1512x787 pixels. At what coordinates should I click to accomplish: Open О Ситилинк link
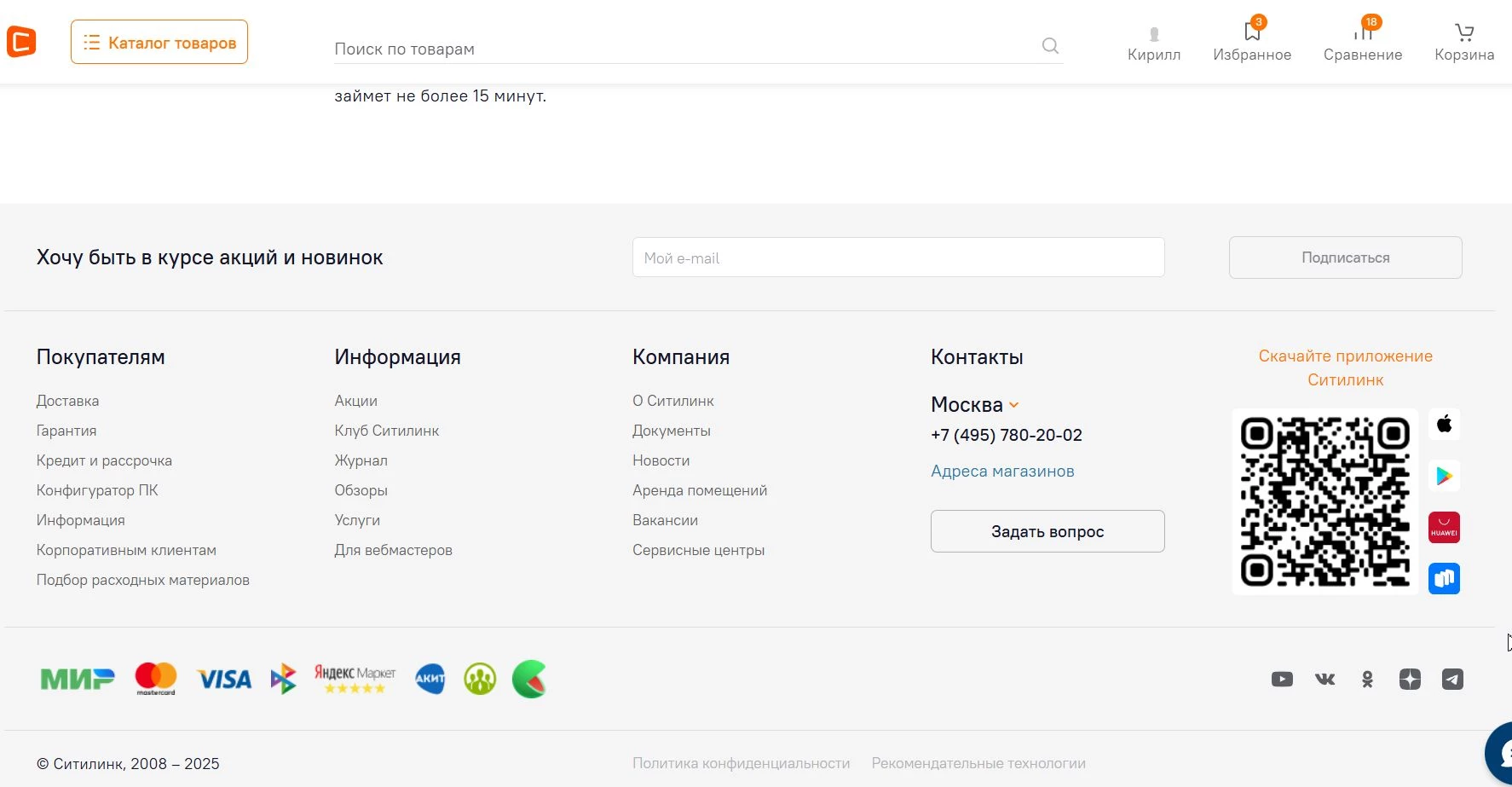[x=672, y=401]
